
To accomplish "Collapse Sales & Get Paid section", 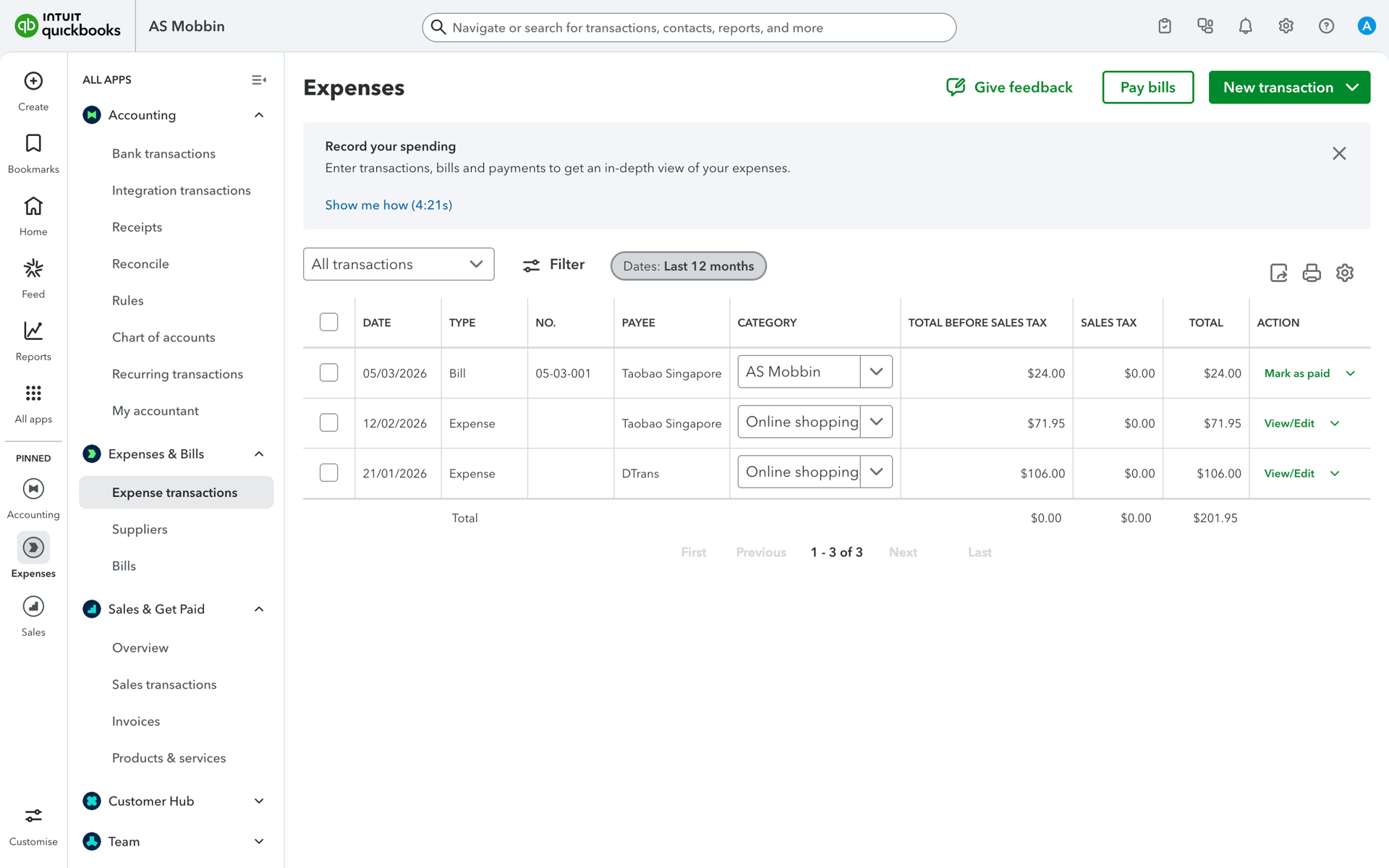I will pos(259,609).
